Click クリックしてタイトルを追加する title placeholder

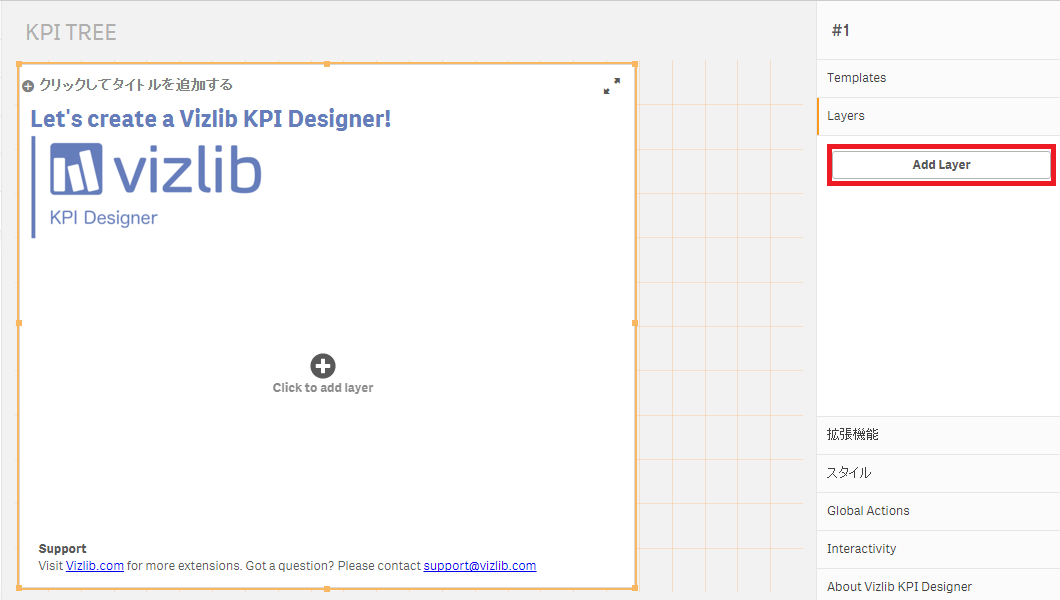pyautogui.click(x=135, y=84)
